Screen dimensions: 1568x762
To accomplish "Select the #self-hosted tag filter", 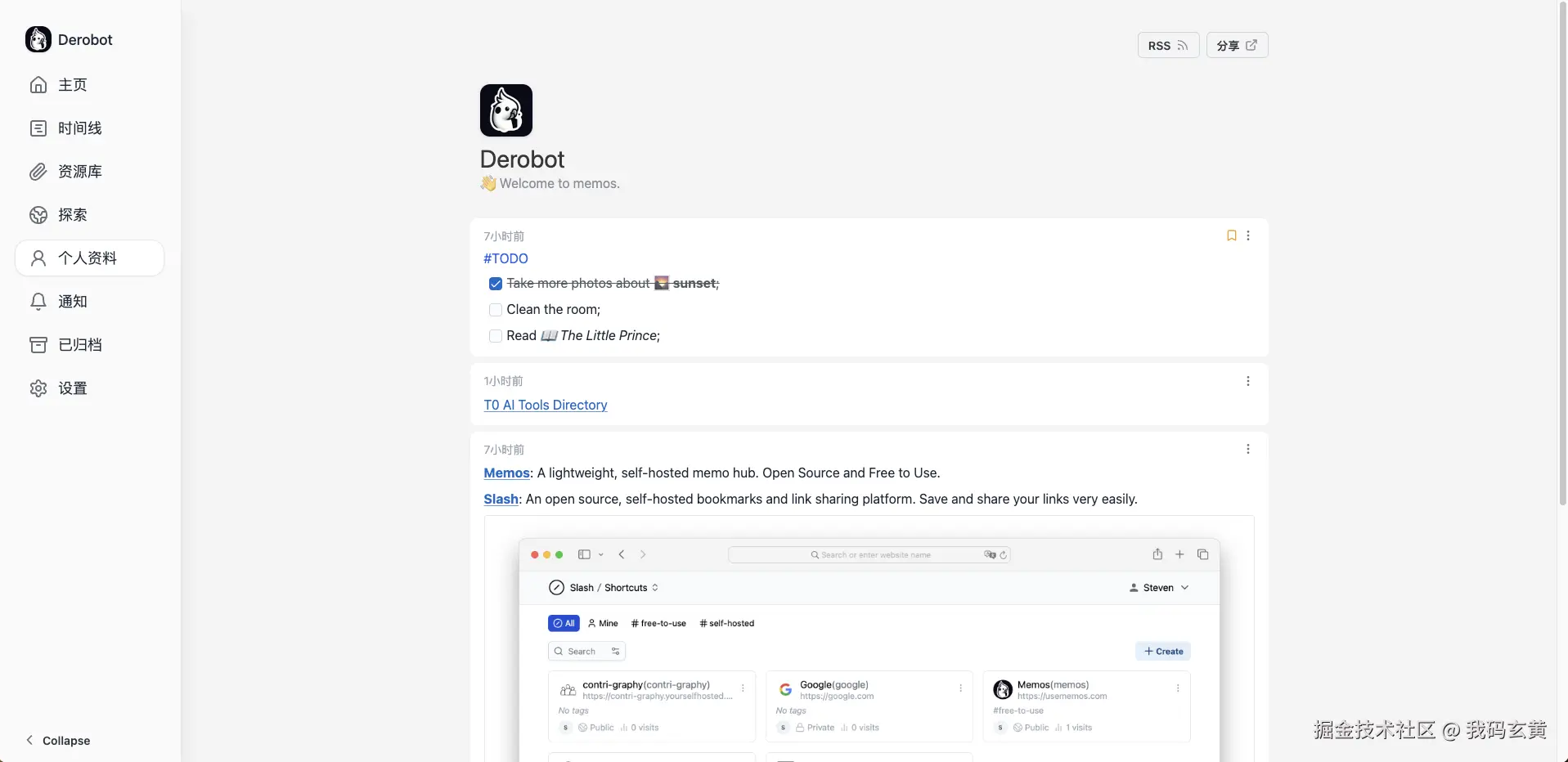I will [727, 623].
